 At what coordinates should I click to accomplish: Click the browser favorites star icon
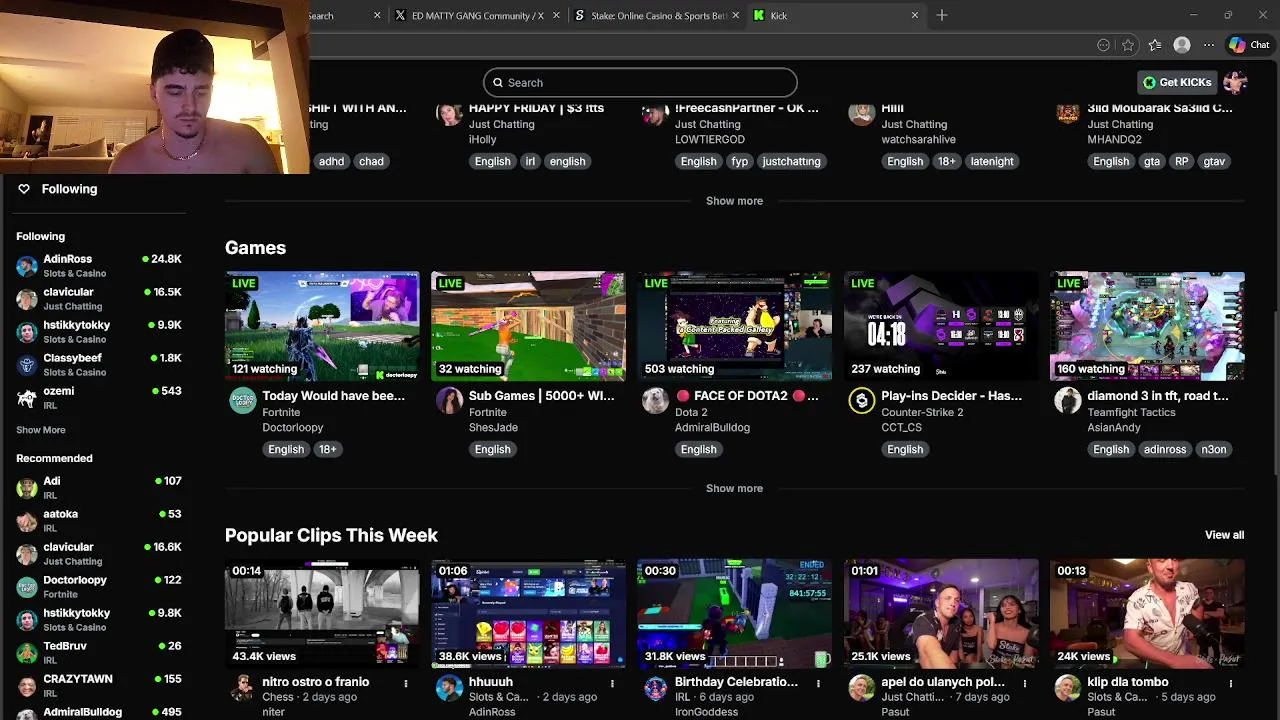click(1128, 45)
